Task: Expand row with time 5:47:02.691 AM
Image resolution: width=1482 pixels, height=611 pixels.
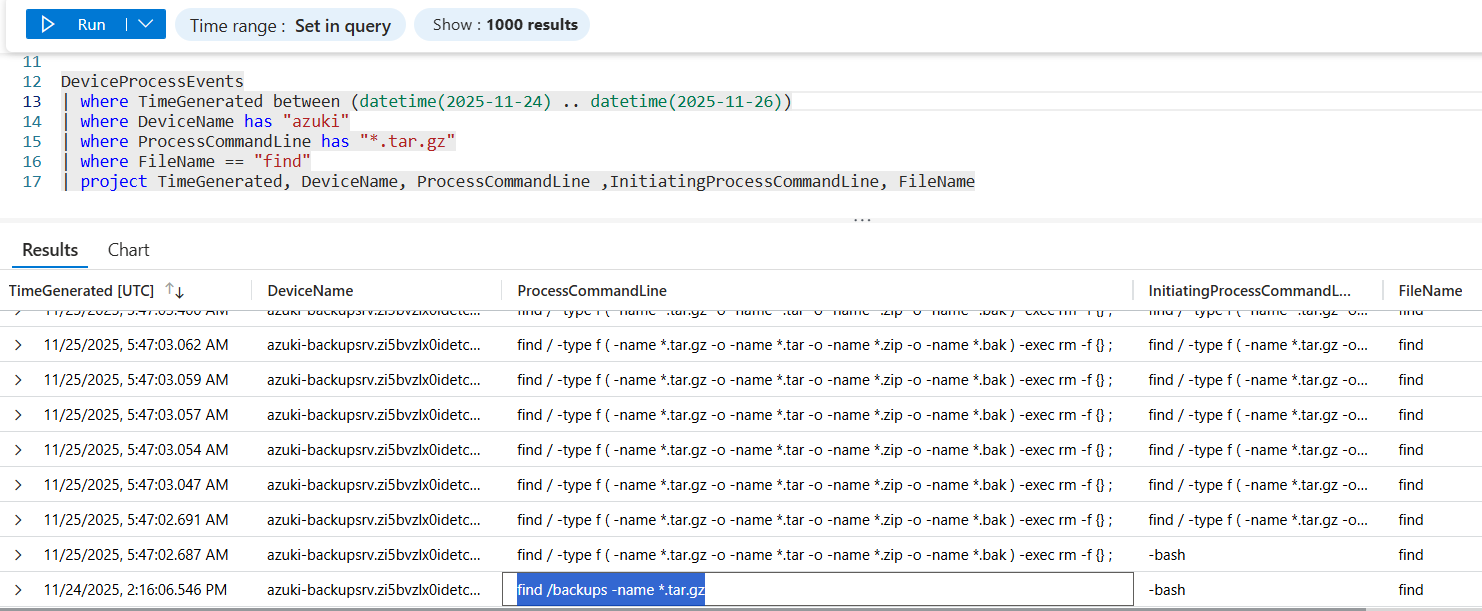Action: [18, 520]
